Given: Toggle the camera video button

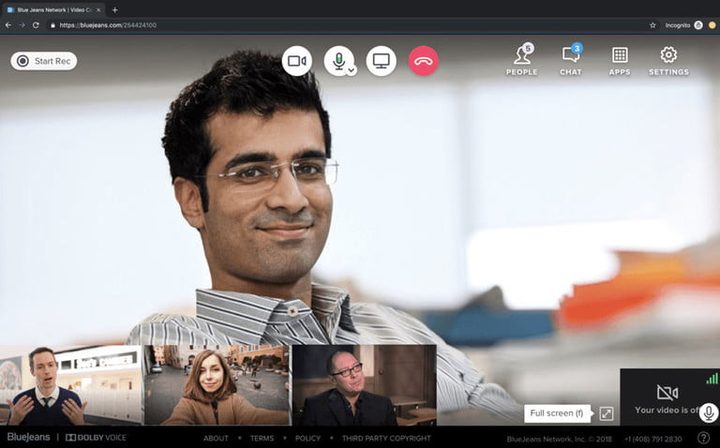Looking at the screenshot, I should point(296,61).
